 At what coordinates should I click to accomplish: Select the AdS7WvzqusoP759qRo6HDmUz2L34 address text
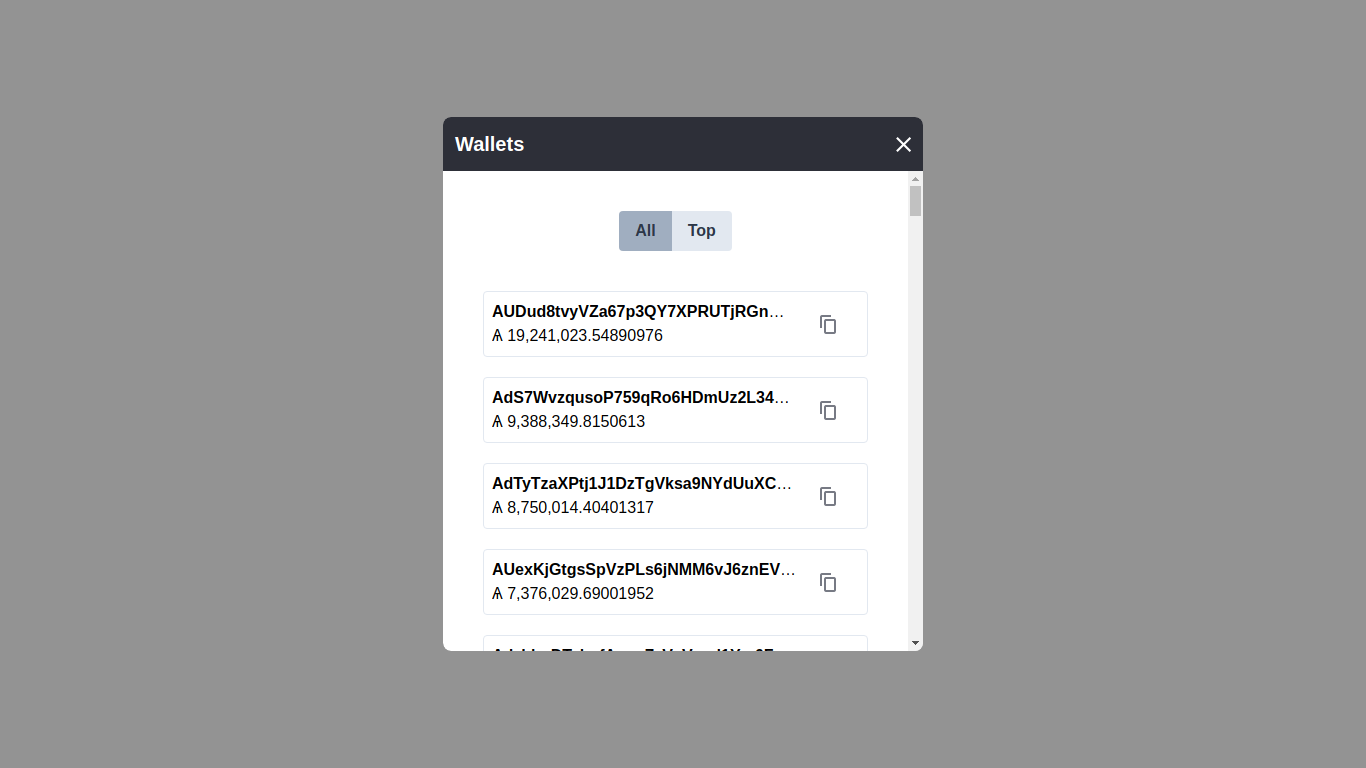pyautogui.click(x=641, y=398)
